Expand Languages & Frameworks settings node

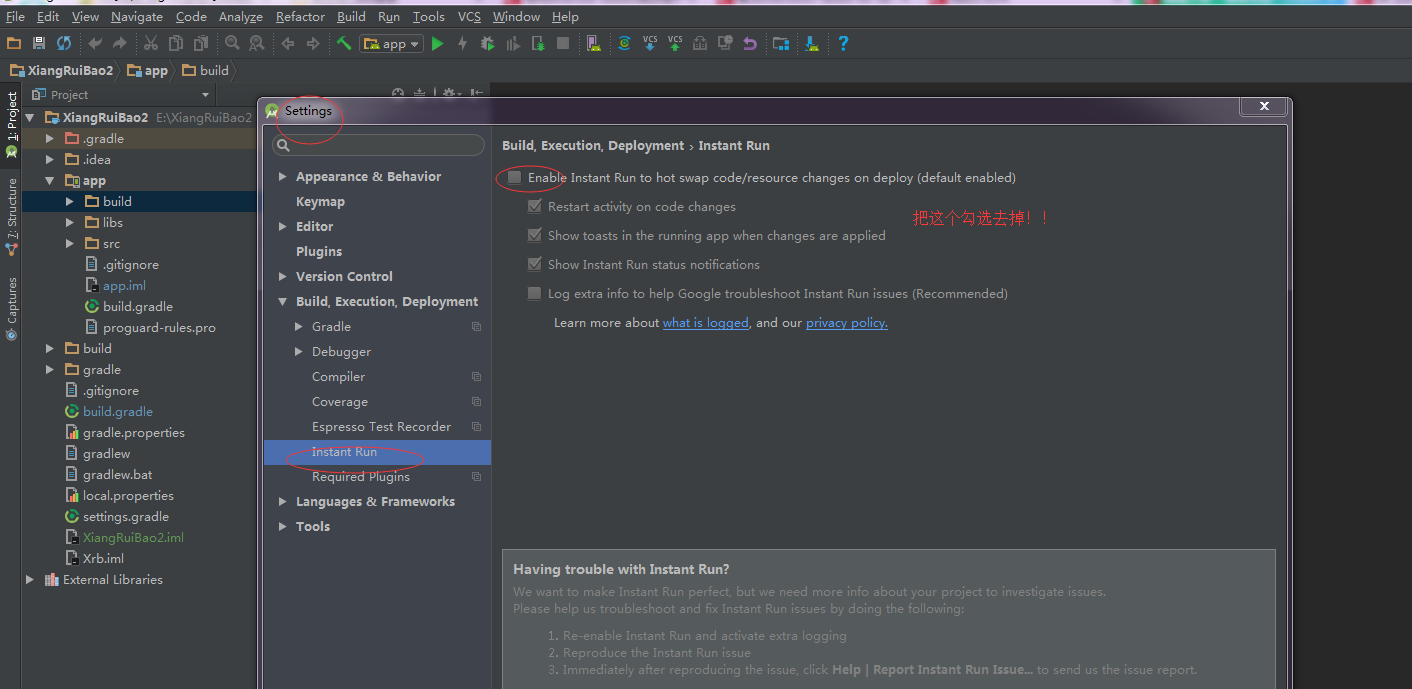pyautogui.click(x=283, y=501)
